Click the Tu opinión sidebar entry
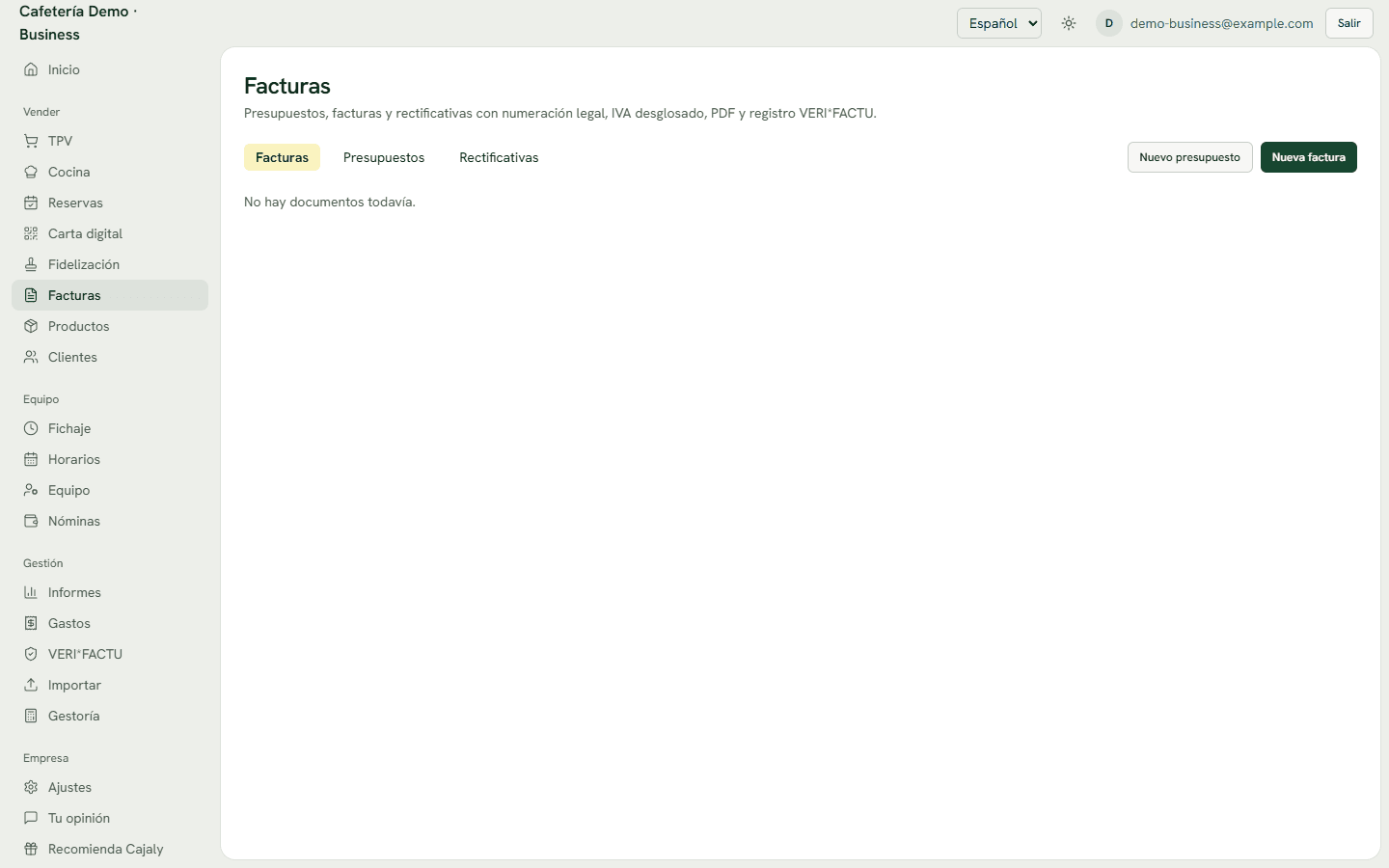Viewport: 1389px width, 868px height. tap(110, 818)
